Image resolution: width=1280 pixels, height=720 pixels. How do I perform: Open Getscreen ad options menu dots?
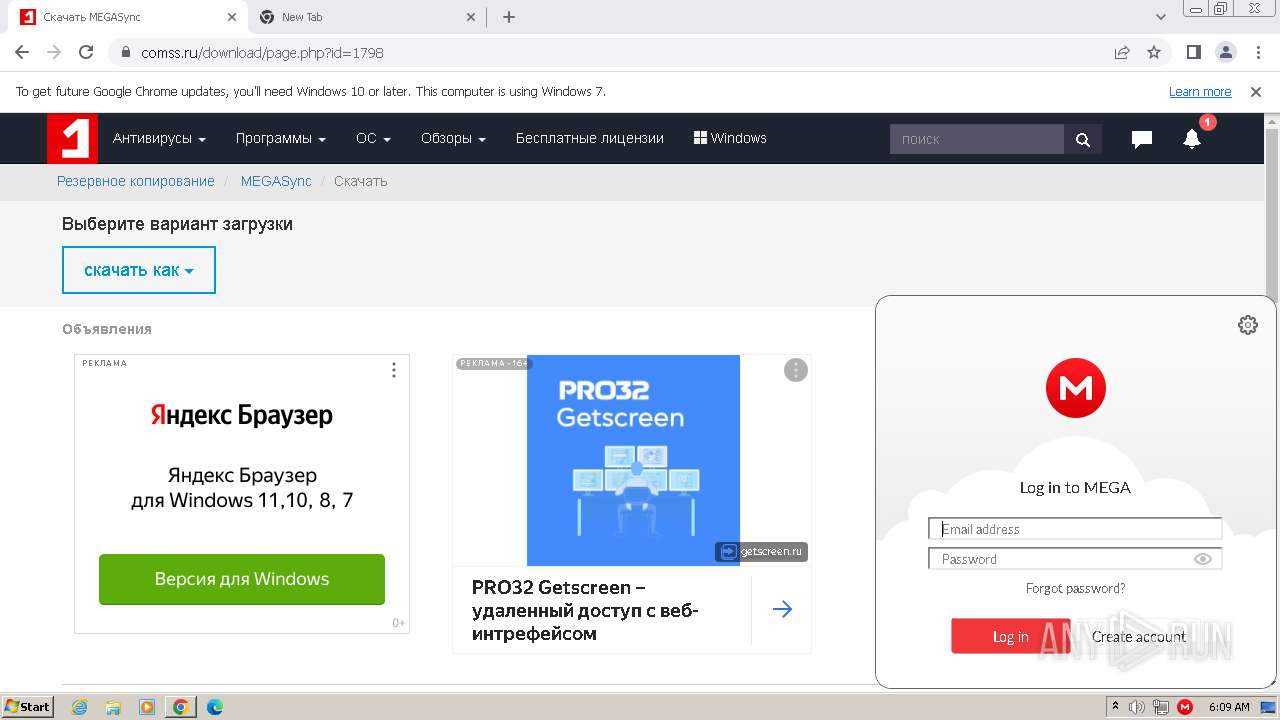pos(796,370)
